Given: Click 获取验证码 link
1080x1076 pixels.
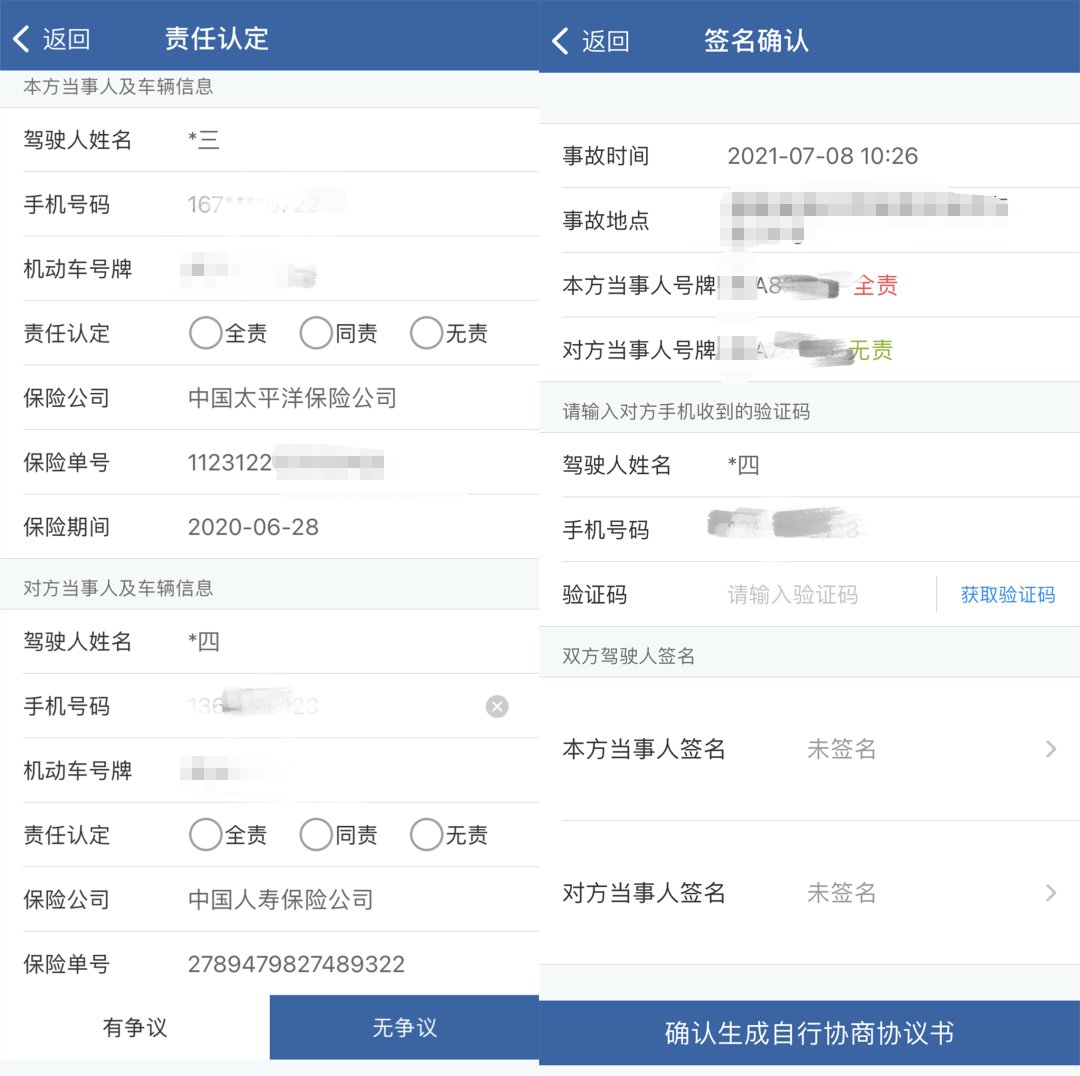Looking at the screenshot, I should coord(1007,595).
